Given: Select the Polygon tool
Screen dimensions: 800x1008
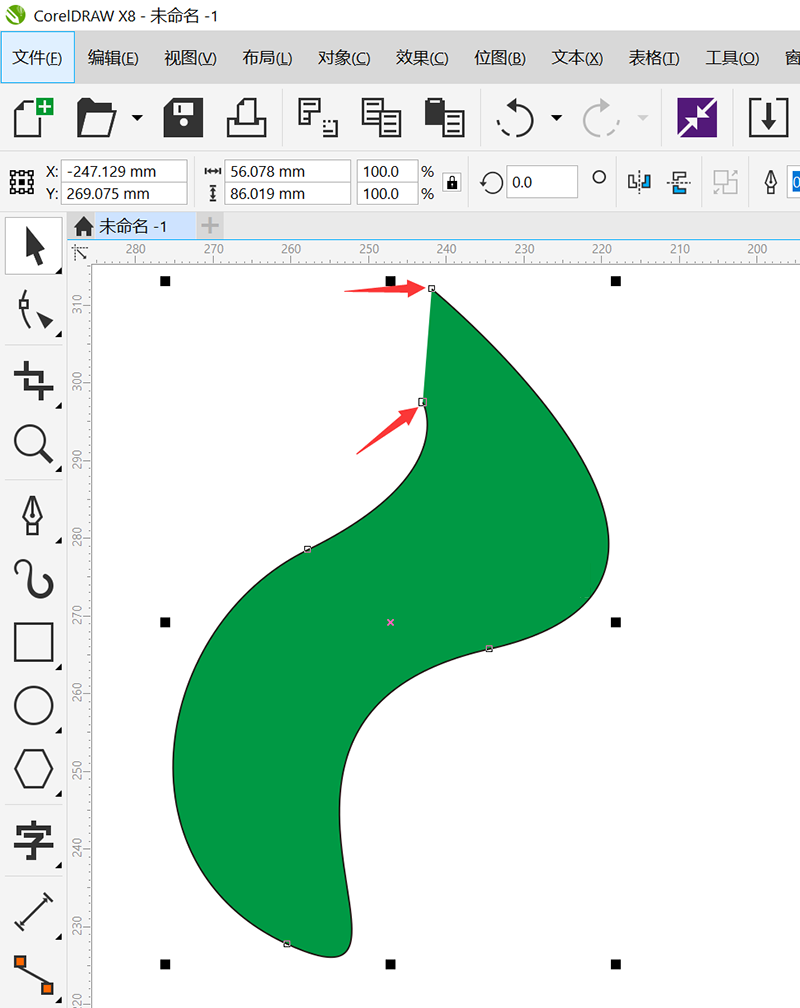Looking at the screenshot, I should coord(33,769).
